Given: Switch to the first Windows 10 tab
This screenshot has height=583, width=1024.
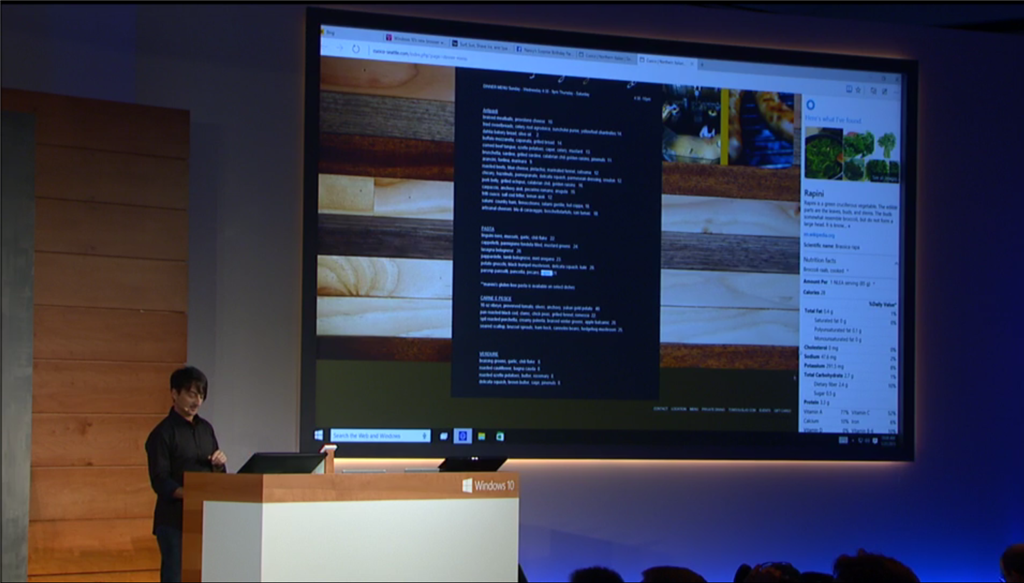Looking at the screenshot, I should (x=415, y=41).
